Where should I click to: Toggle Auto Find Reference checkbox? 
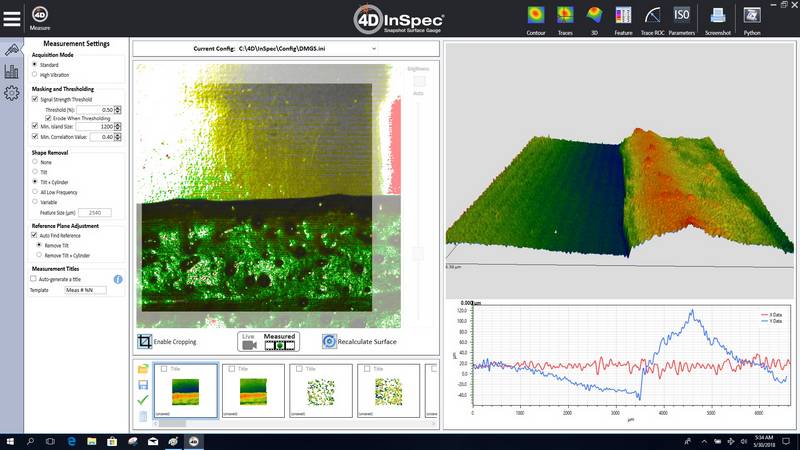[34, 235]
